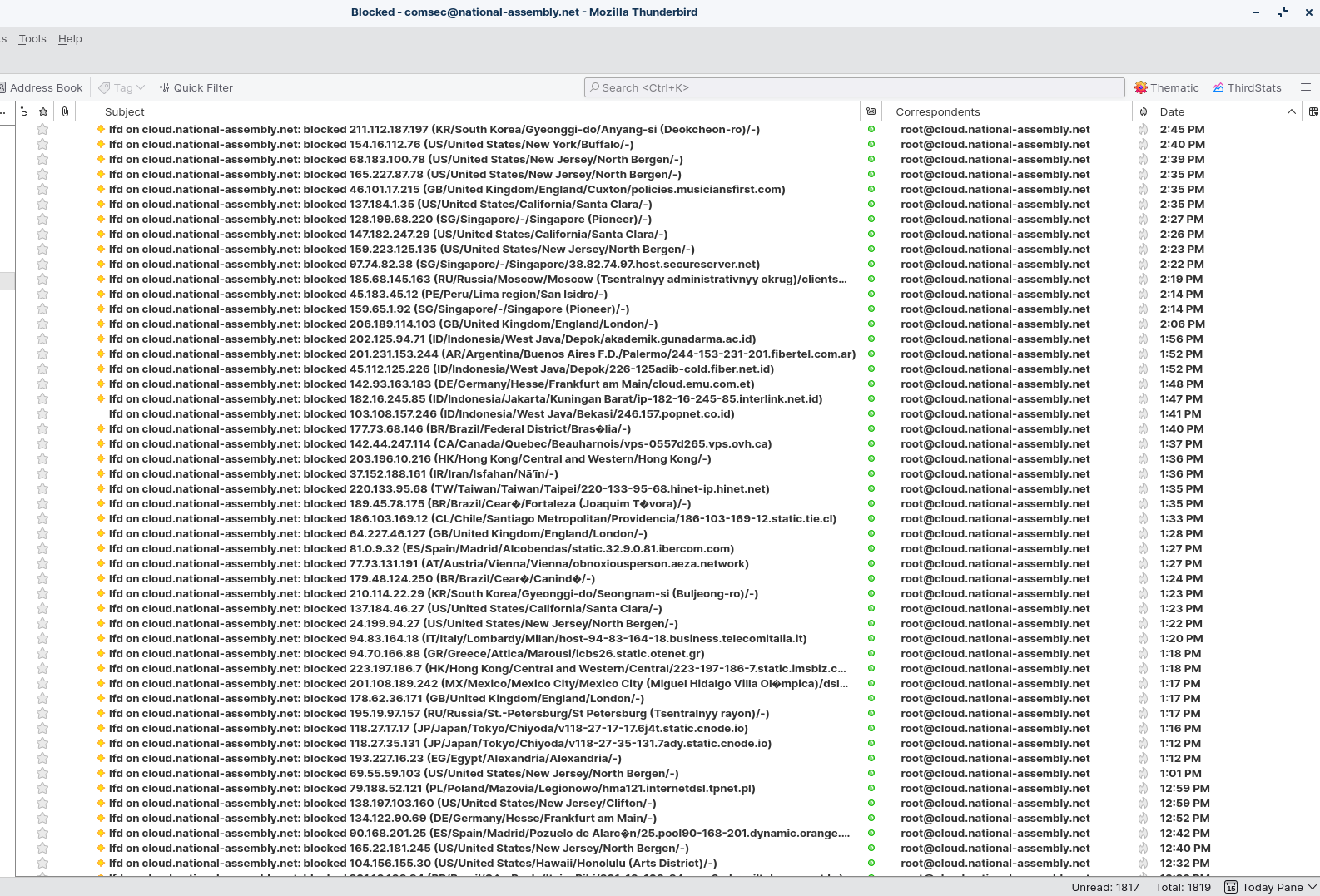The image size is (1320, 896).
Task: Sort by the starred column header
Action: (x=43, y=111)
